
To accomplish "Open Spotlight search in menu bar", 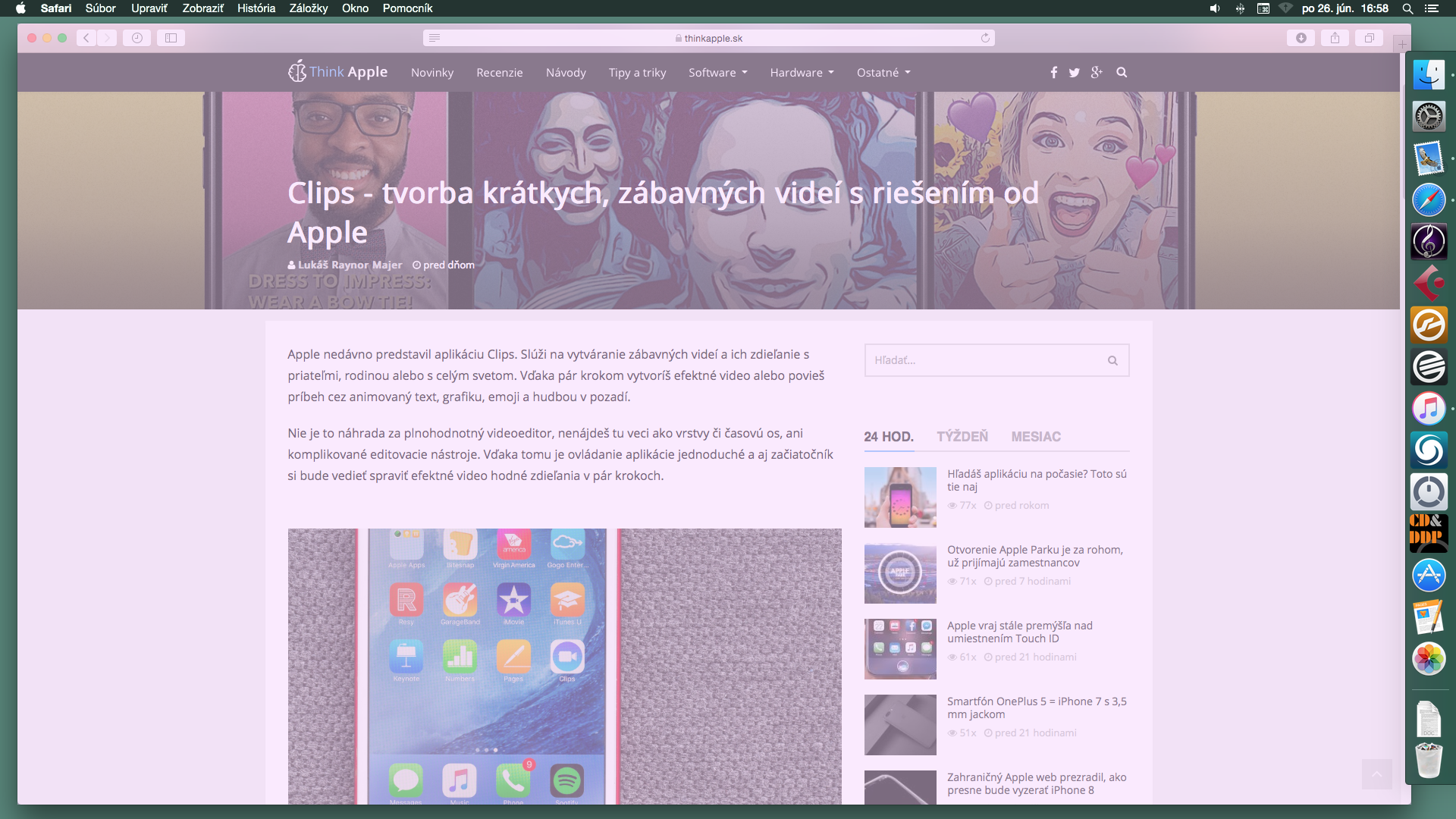I will pyautogui.click(x=1407, y=8).
